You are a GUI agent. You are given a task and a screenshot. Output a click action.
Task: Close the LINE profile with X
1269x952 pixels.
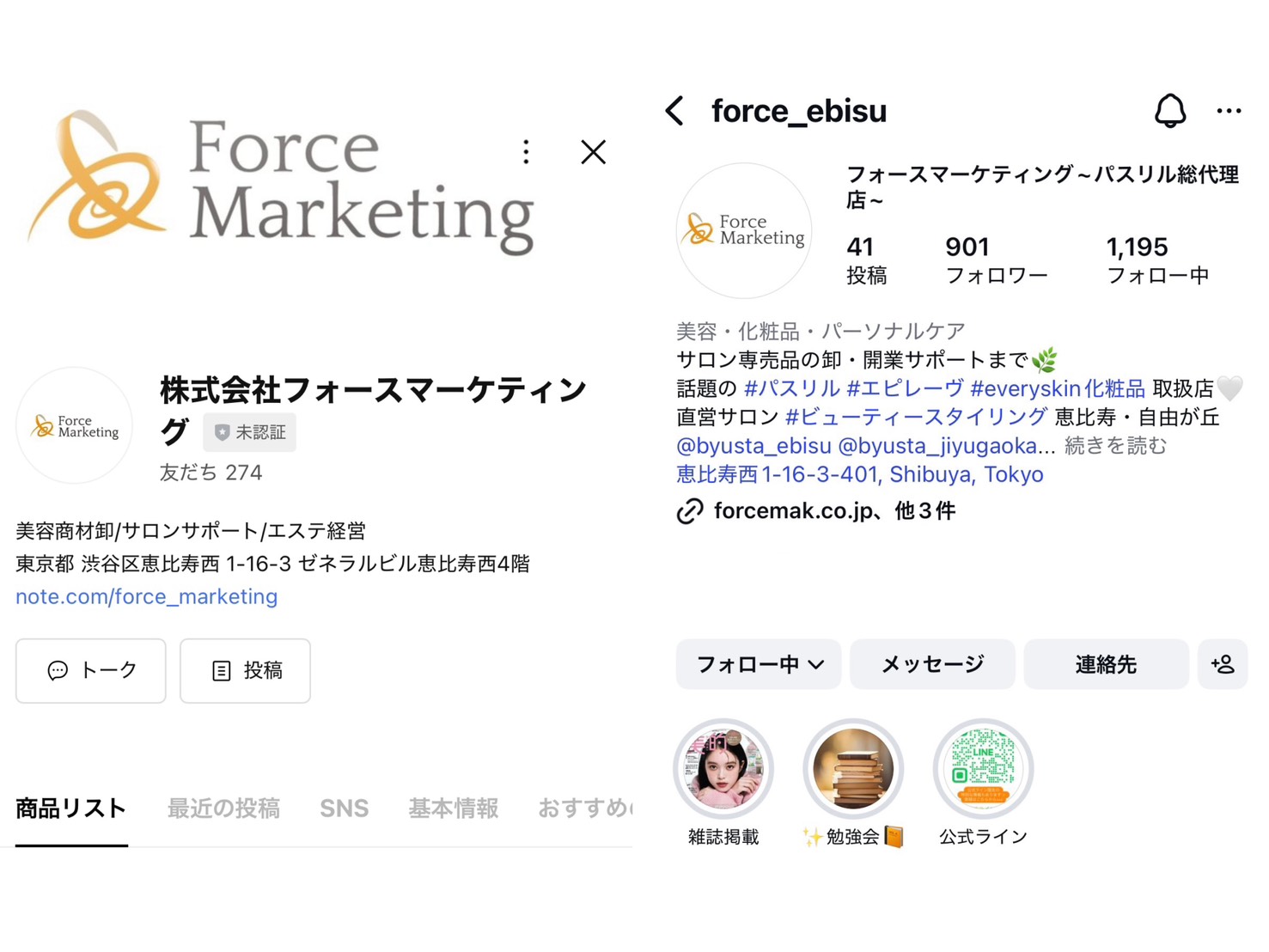(593, 152)
